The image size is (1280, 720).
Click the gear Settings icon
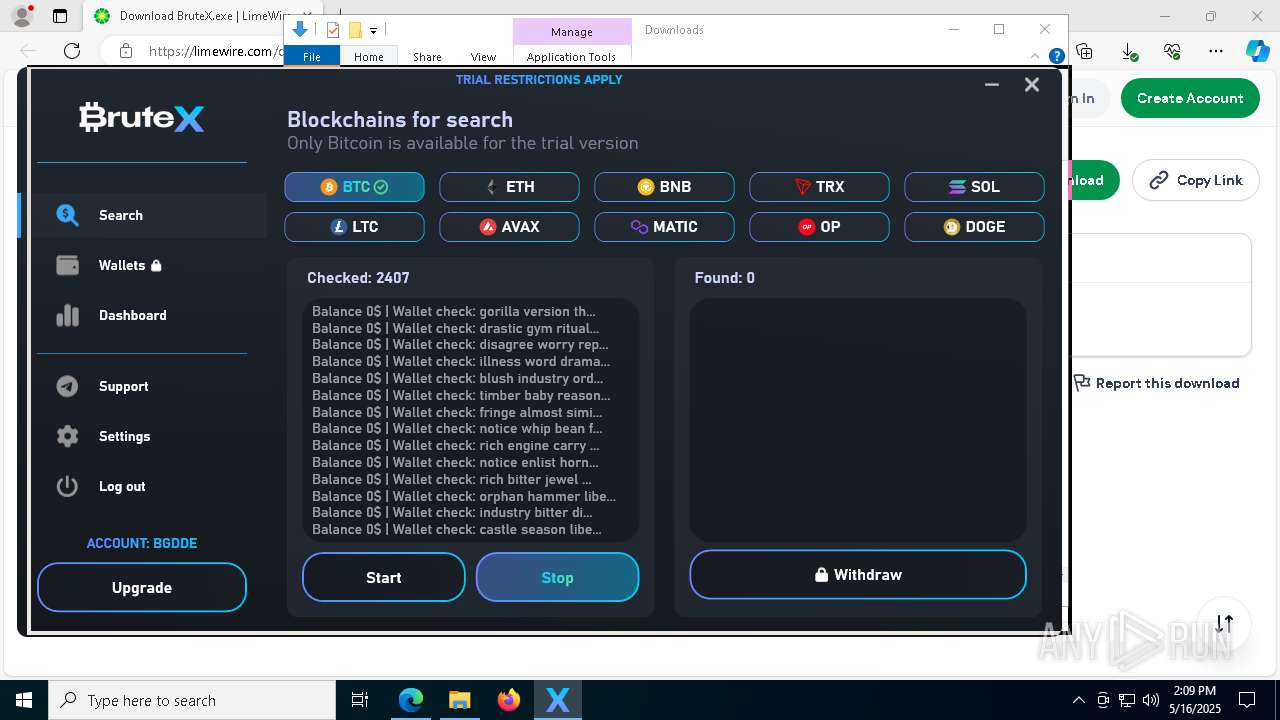click(x=67, y=436)
